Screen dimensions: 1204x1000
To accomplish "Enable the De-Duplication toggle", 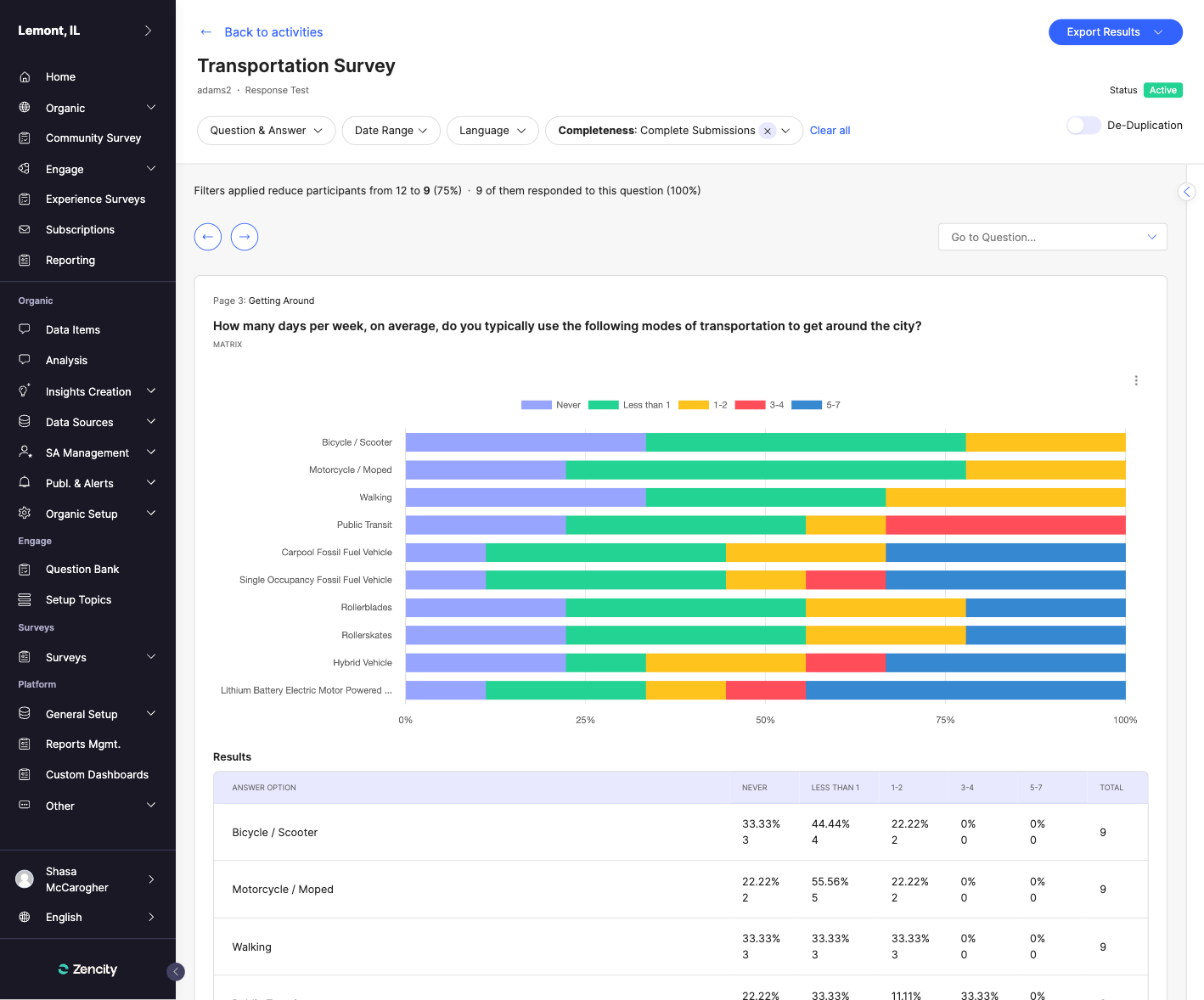I will (1083, 126).
